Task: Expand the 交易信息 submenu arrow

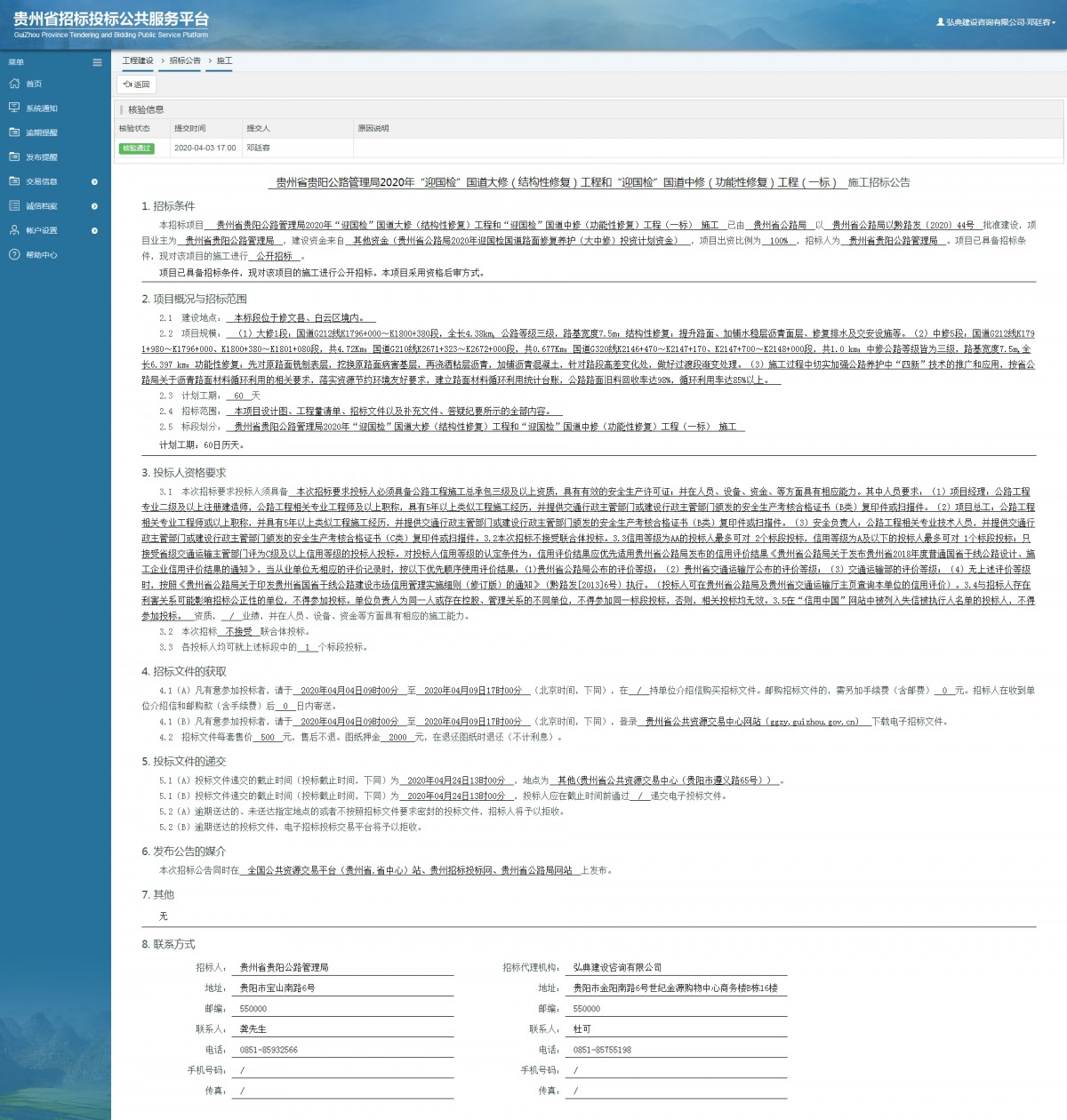Action: [94, 181]
